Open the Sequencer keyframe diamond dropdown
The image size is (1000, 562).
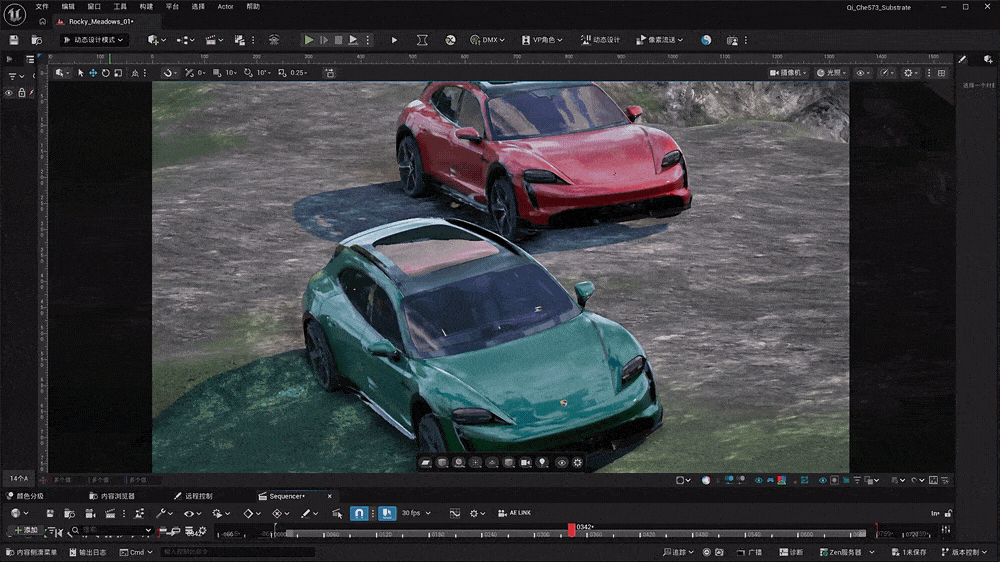coord(253,513)
